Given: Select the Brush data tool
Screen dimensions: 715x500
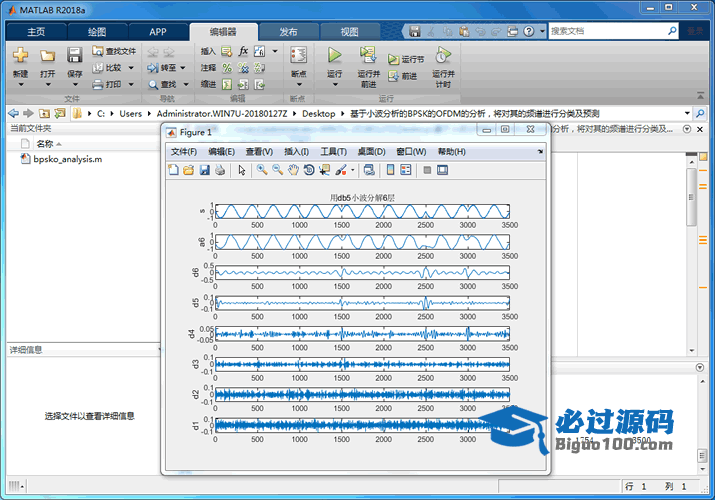Looking at the screenshot, I should coord(341,170).
